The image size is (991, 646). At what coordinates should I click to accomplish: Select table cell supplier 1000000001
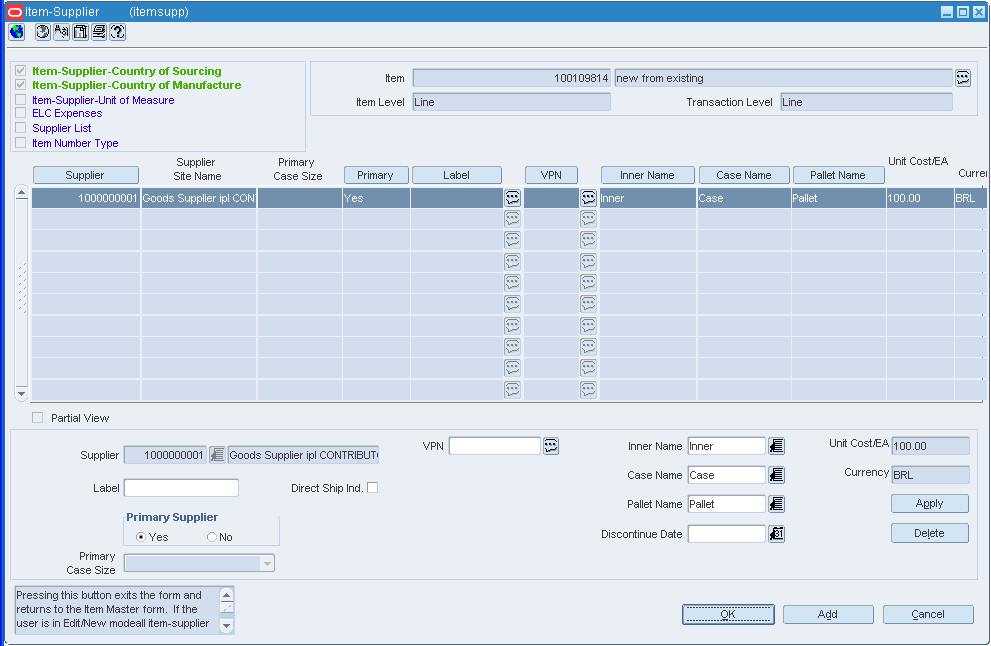point(86,198)
